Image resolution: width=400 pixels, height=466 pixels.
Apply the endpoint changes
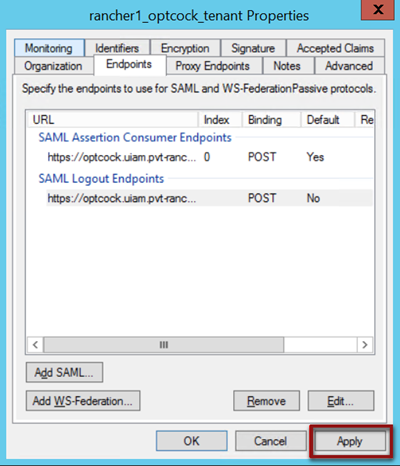pos(349,441)
